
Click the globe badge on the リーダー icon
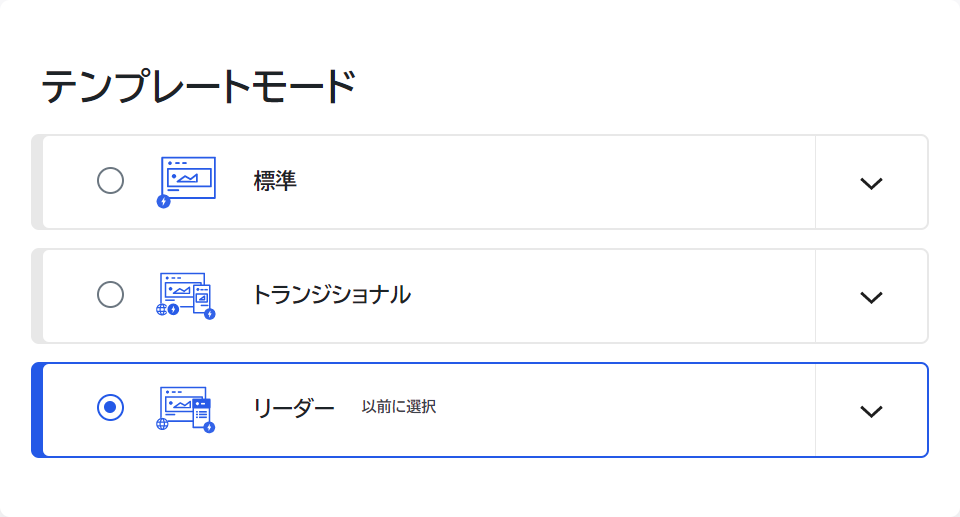162,424
